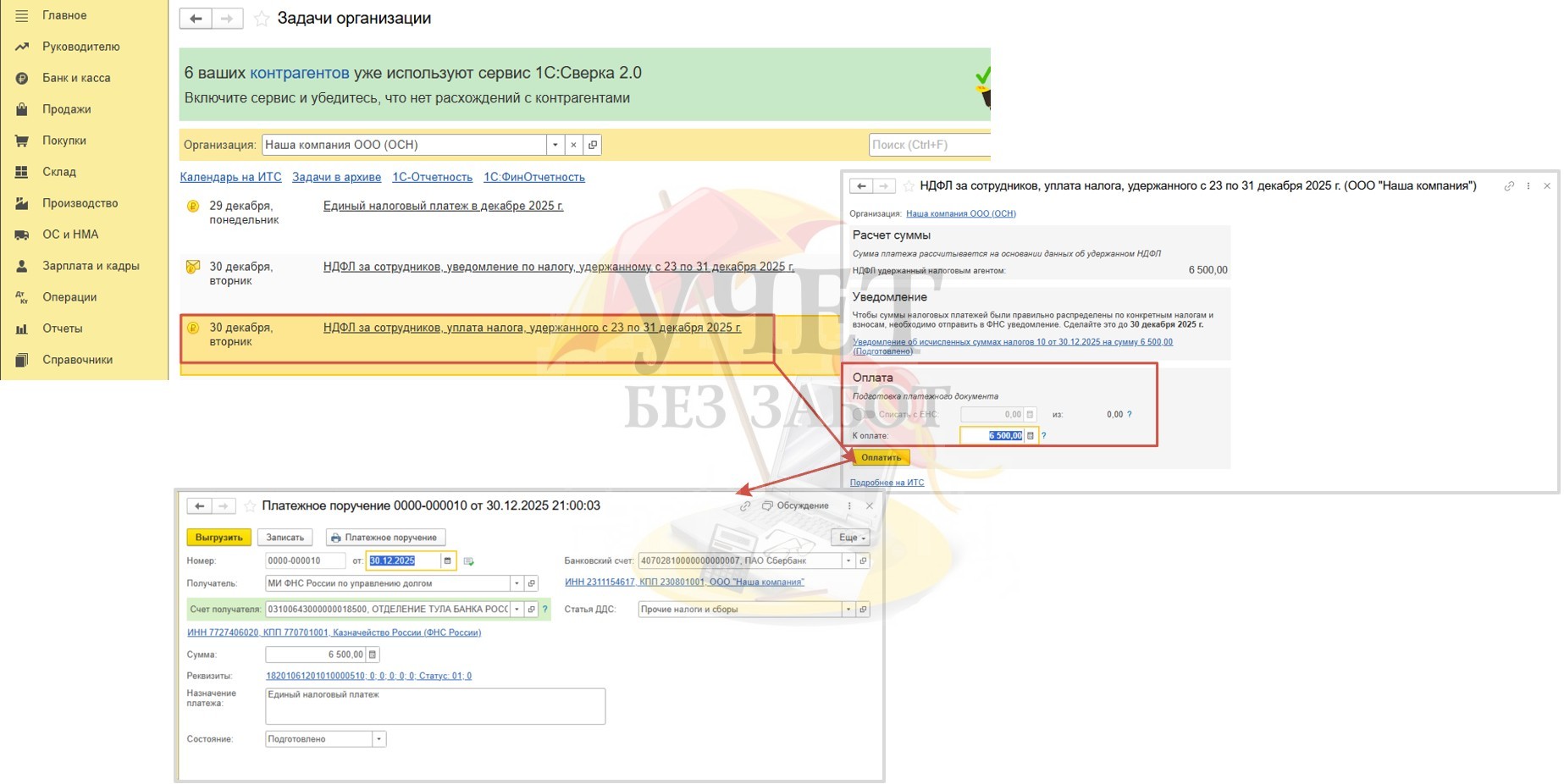The image size is (1564, 784).
Task: Open Наша компания ООО (ОСН) link in НДФЛ window
Action: pyautogui.click(x=961, y=213)
